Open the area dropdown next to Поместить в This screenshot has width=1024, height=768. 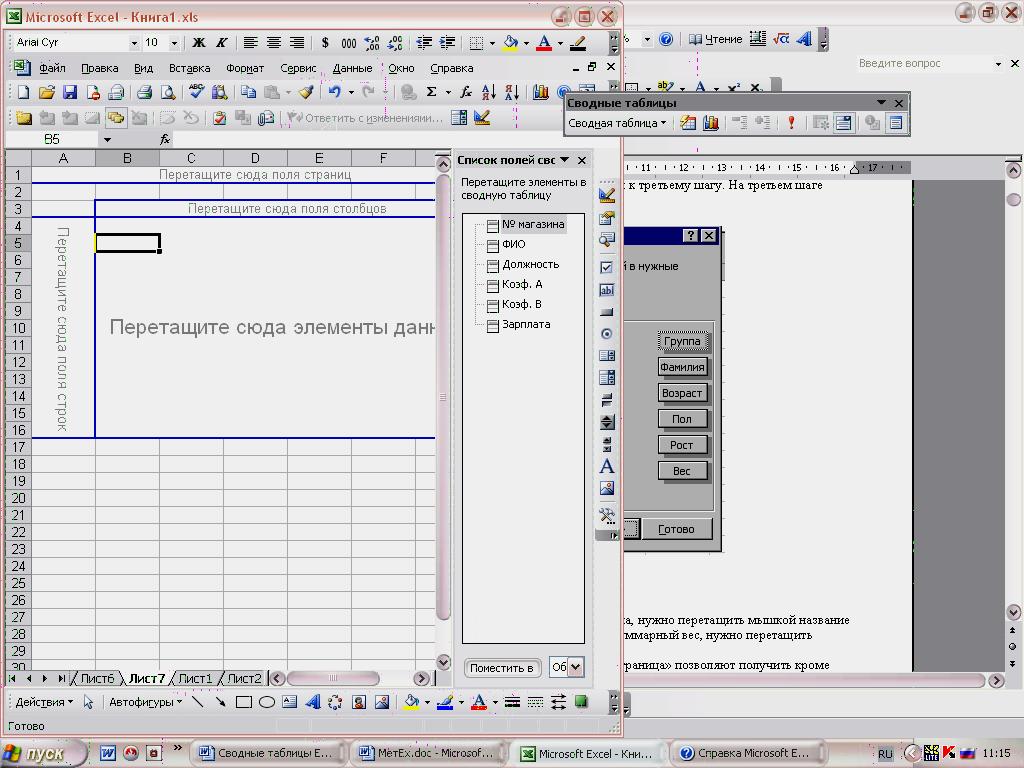(x=575, y=667)
